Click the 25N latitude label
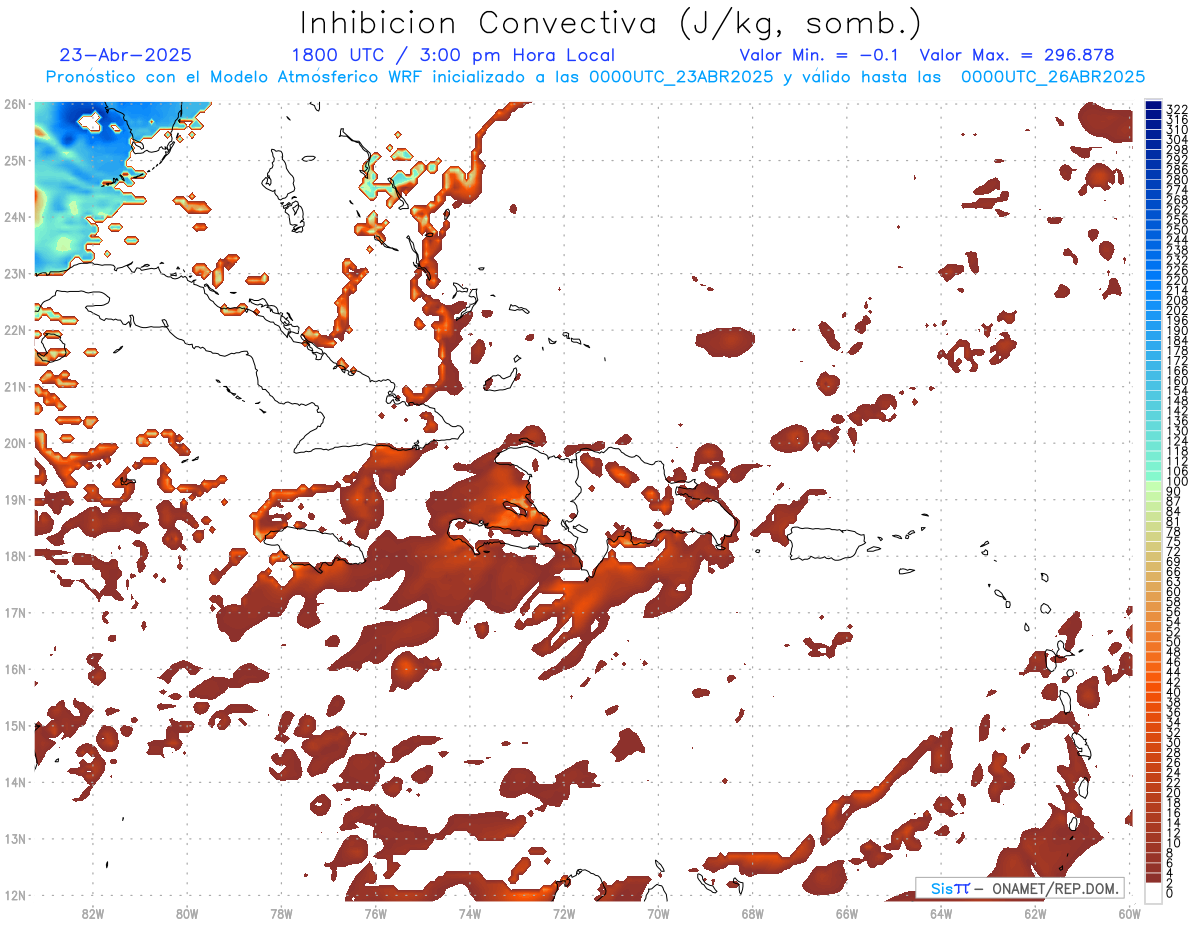The image size is (1200, 927). (14, 160)
